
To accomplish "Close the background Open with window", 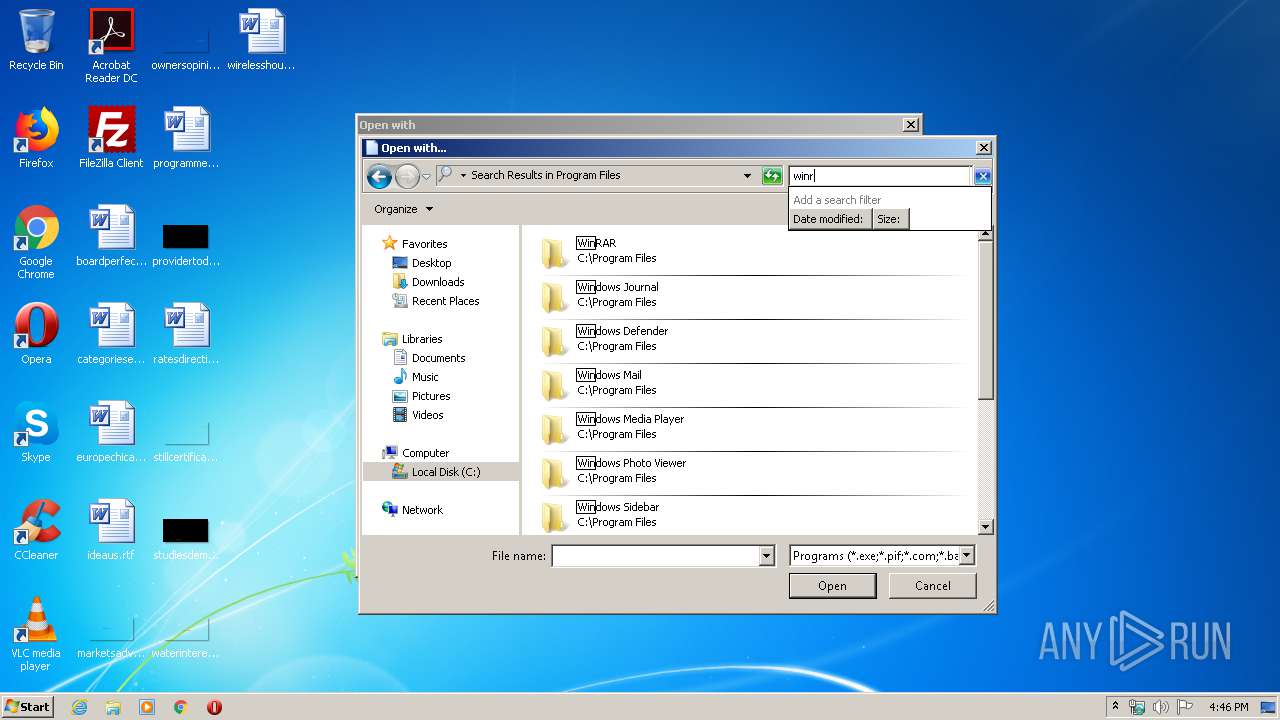I will pyautogui.click(x=910, y=125).
